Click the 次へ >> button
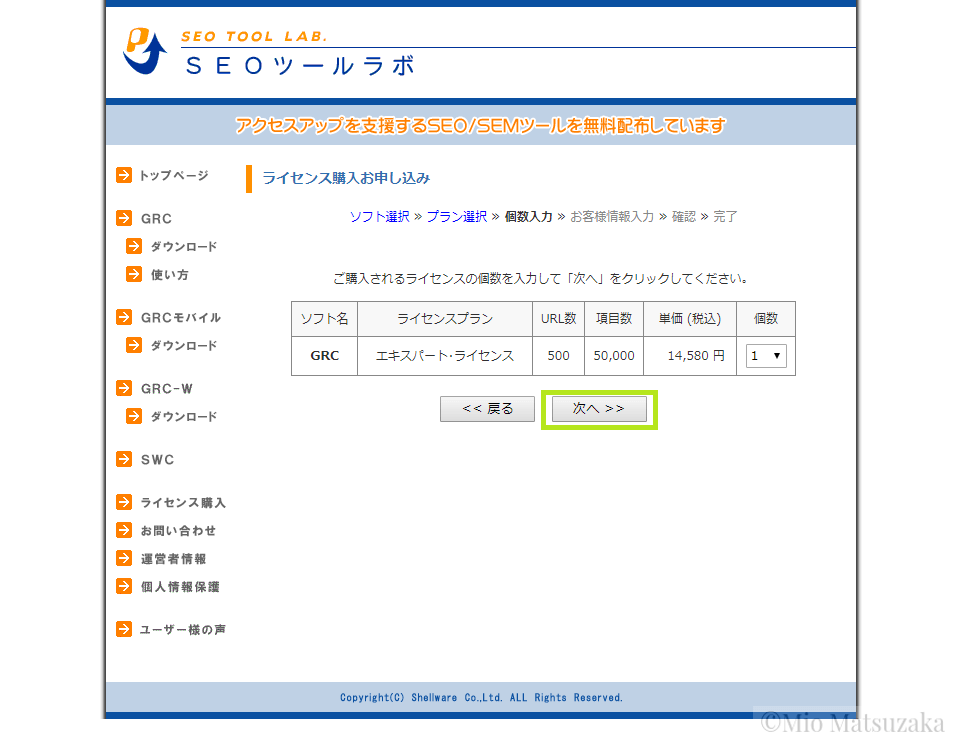Image resolution: width=953 pixels, height=736 pixels. (x=599, y=408)
